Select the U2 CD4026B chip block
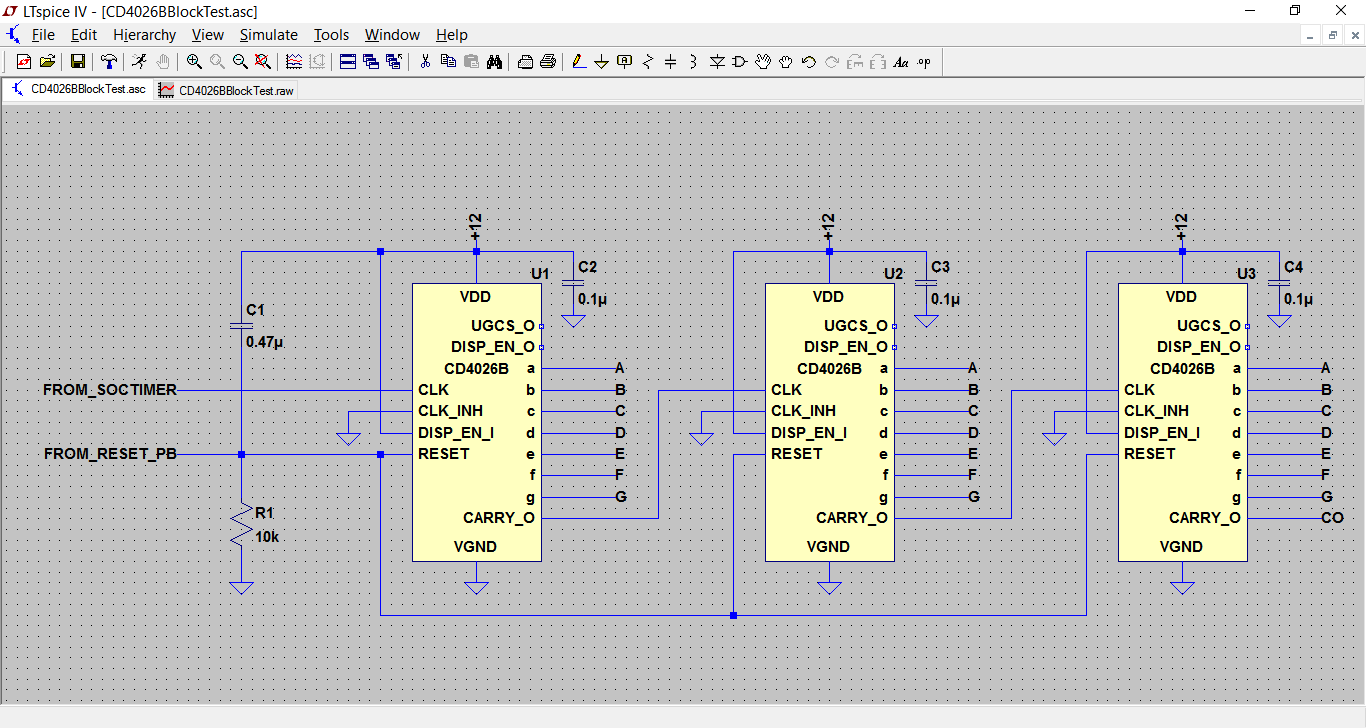The width and height of the screenshot is (1366, 728). point(830,422)
